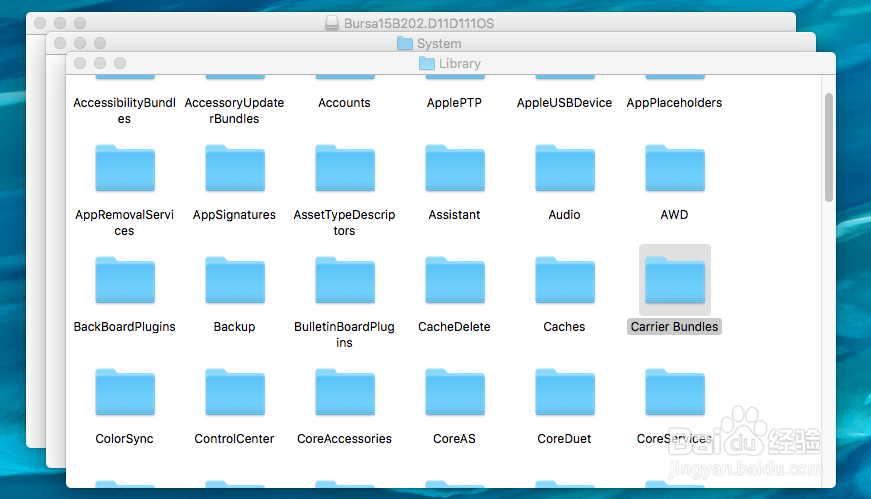Click the Bursa15B202.D11D111OS window title text
Image resolution: width=871 pixels, height=499 pixels.
(x=419, y=23)
